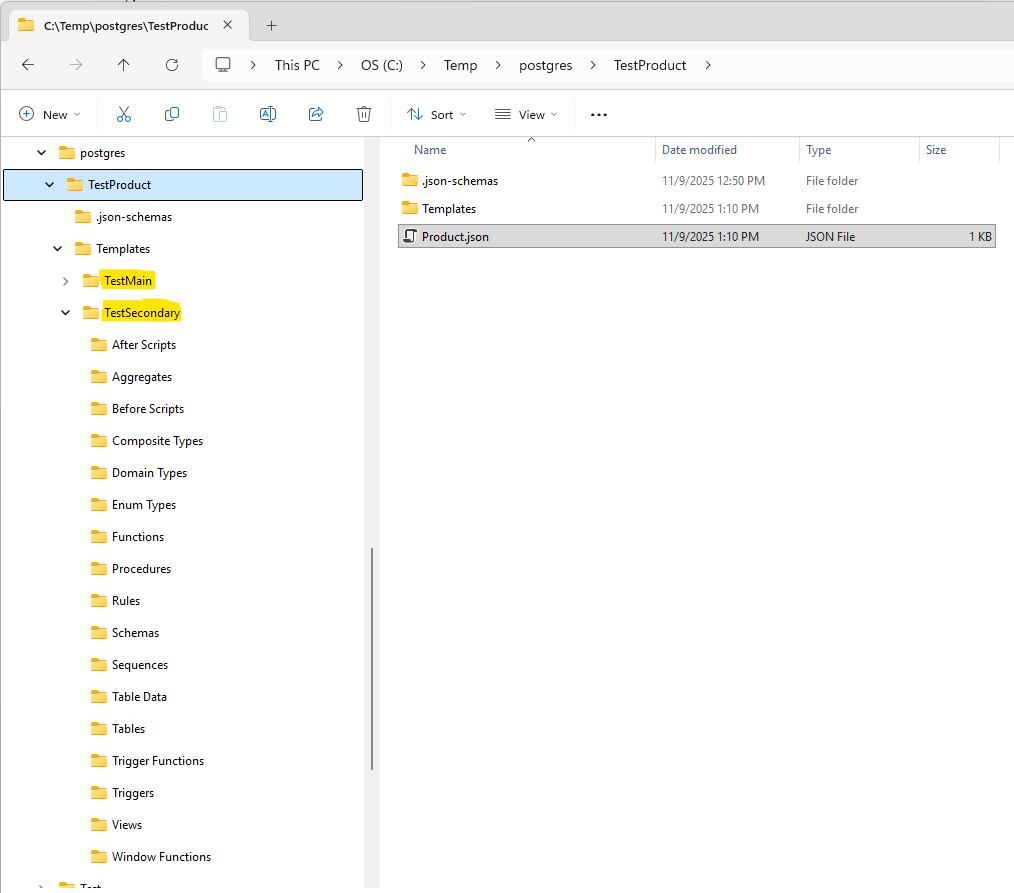Select the Product.json file

(x=455, y=237)
